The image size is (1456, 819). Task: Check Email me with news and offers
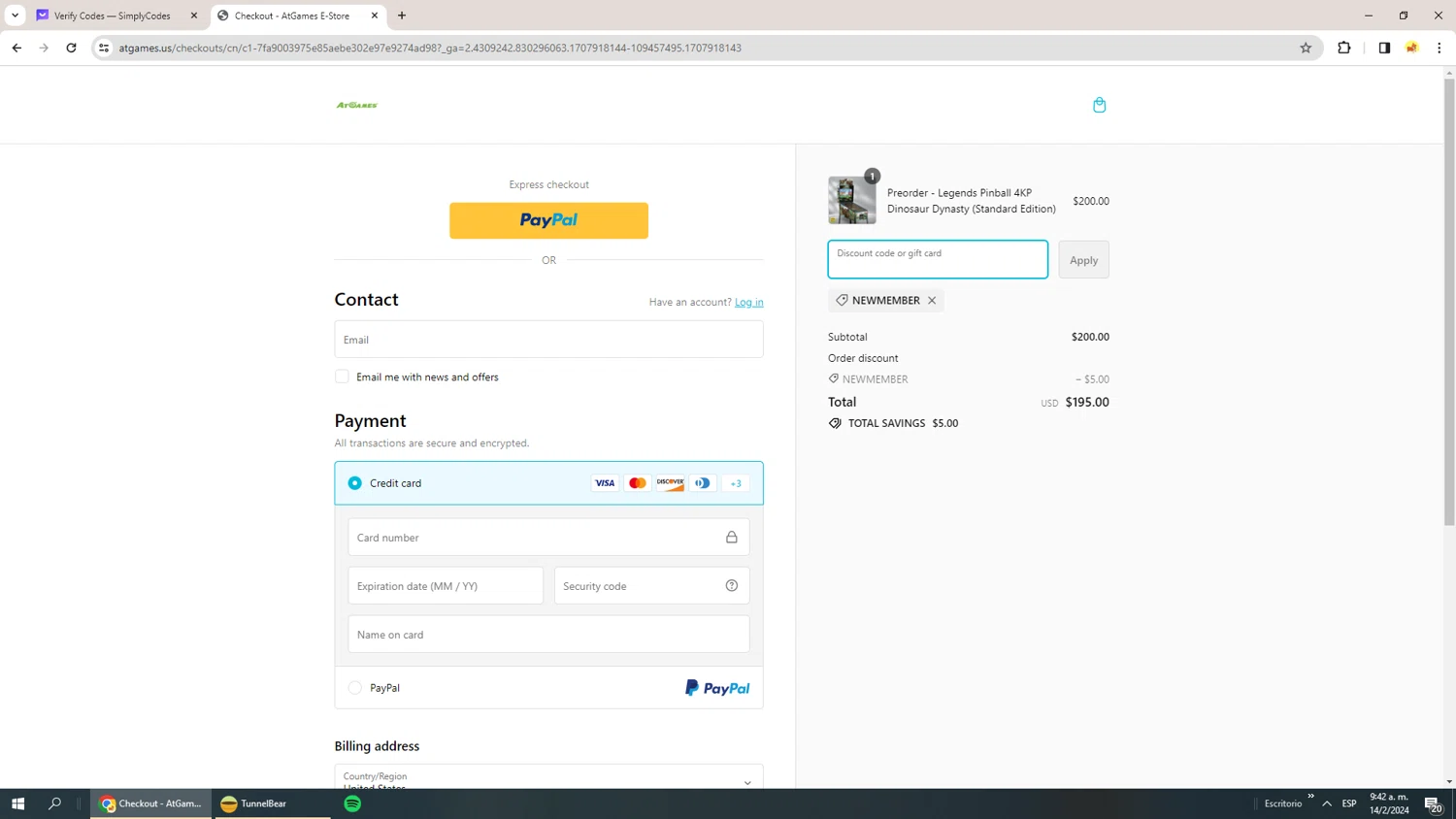click(342, 377)
